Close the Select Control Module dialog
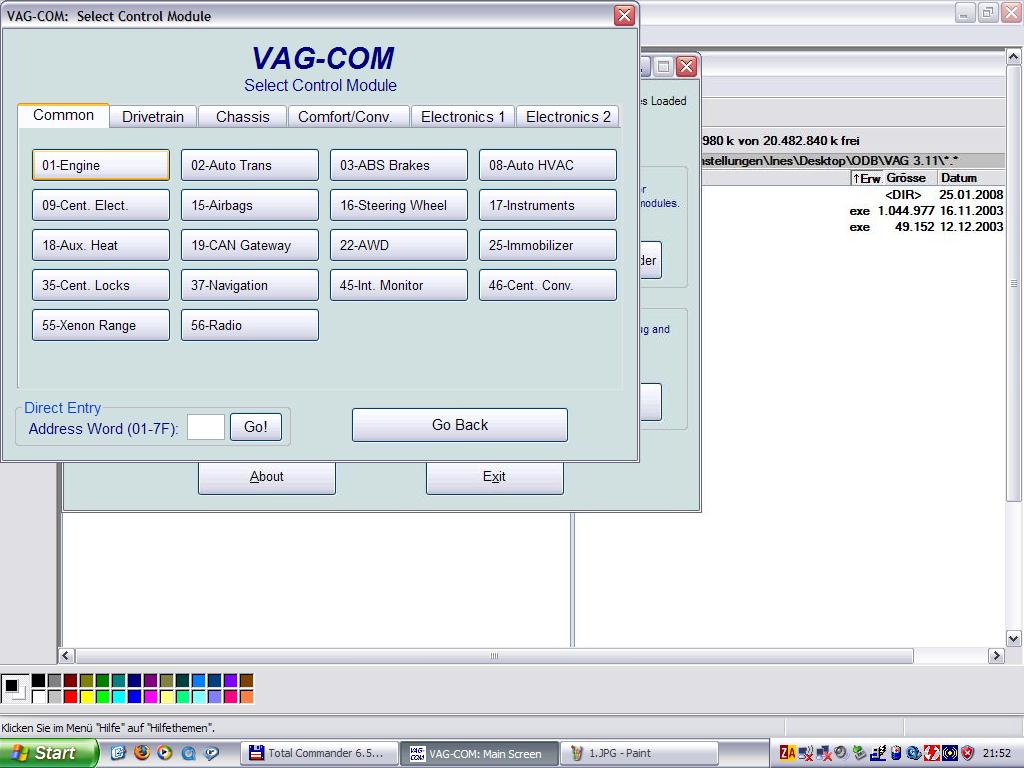 pos(624,15)
